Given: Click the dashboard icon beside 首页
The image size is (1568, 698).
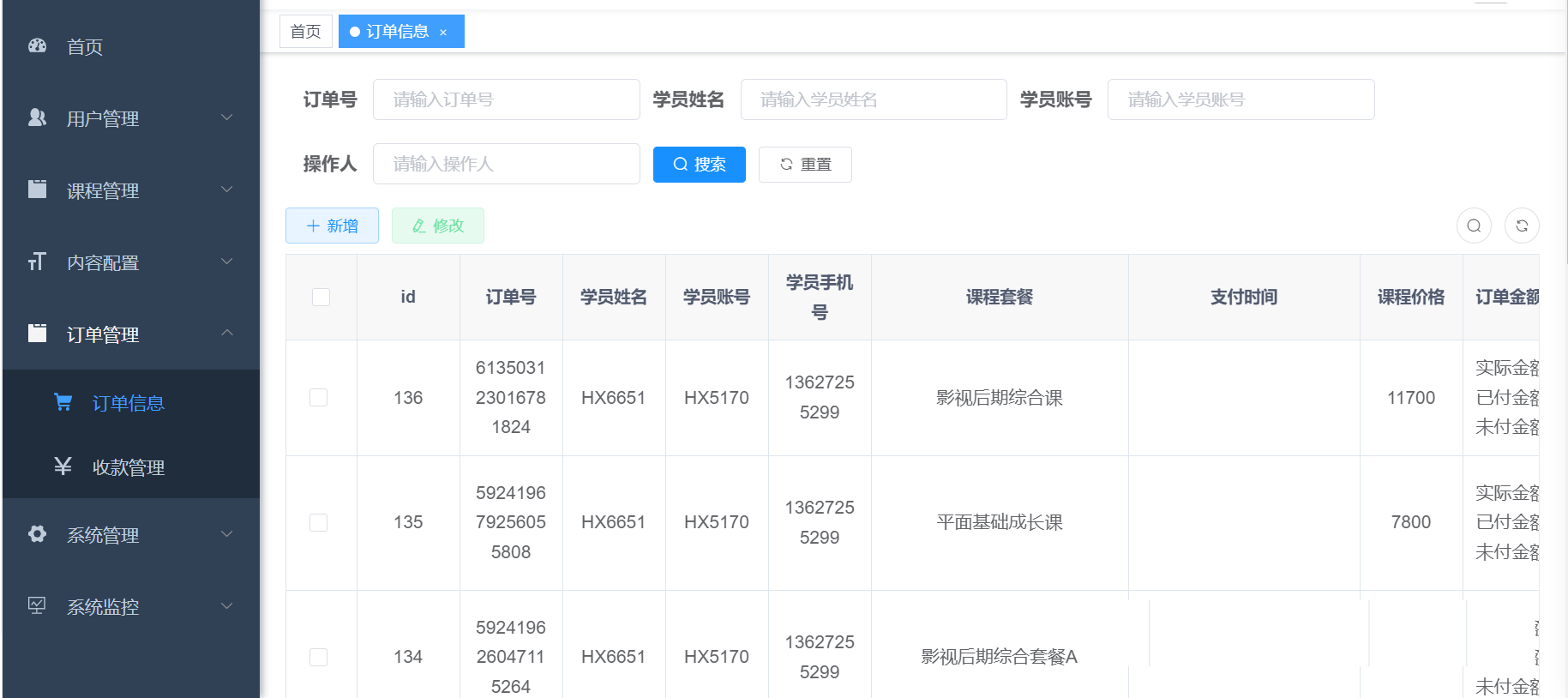Looking at the screenshot, I should point(37,46).
